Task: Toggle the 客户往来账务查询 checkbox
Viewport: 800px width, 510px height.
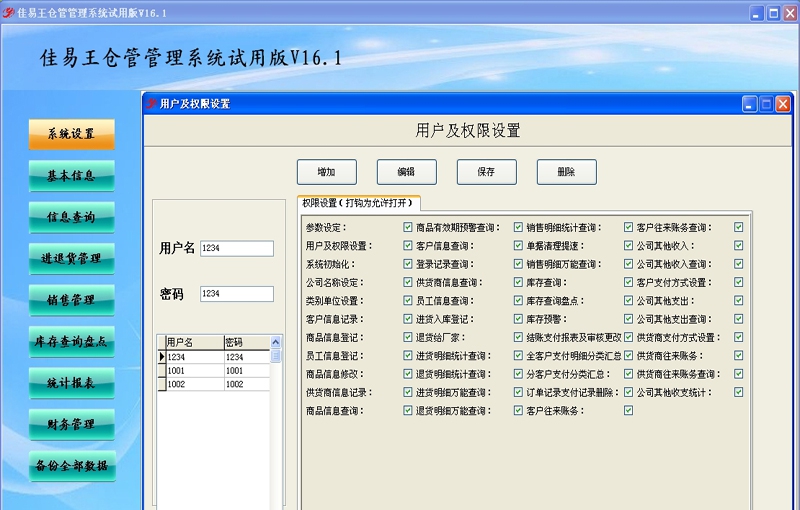Action: tap(738, 227)
